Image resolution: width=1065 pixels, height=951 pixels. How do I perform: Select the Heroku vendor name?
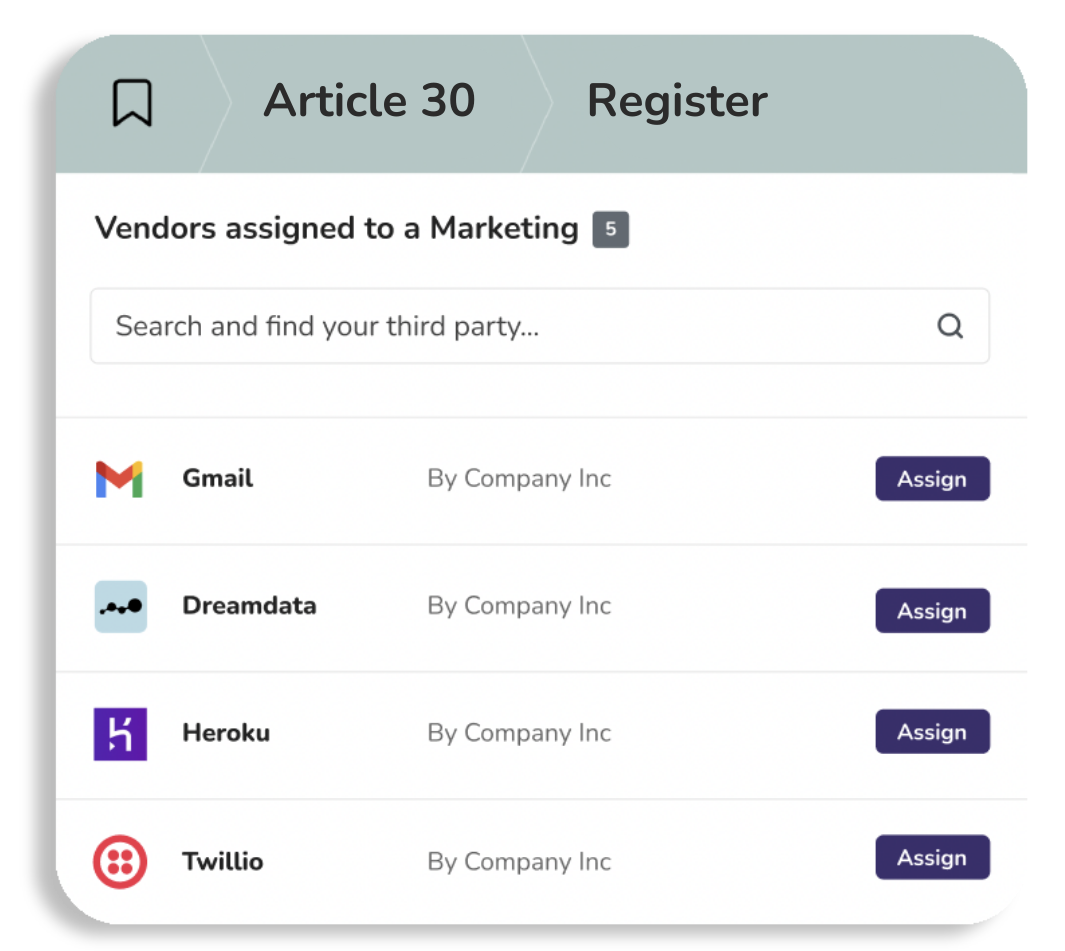(x=226, y=733)
